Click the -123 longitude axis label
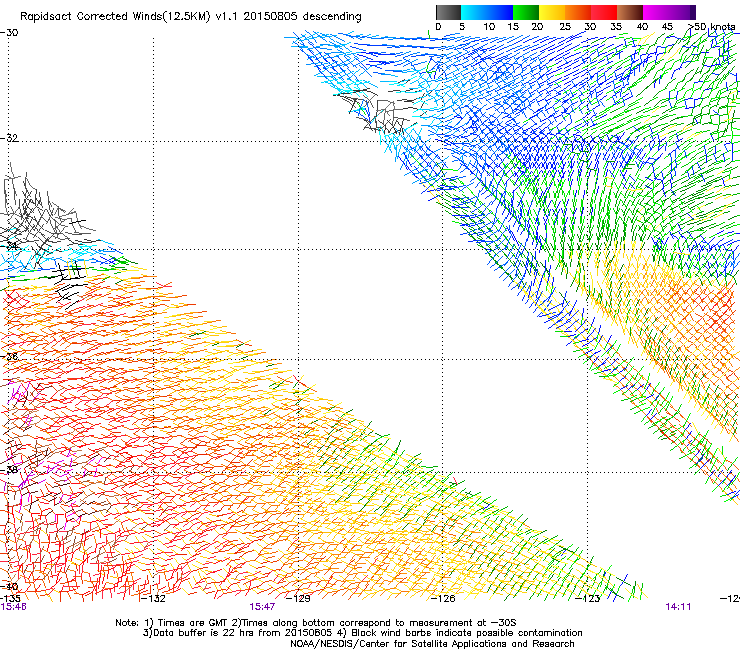 [587, 599]
